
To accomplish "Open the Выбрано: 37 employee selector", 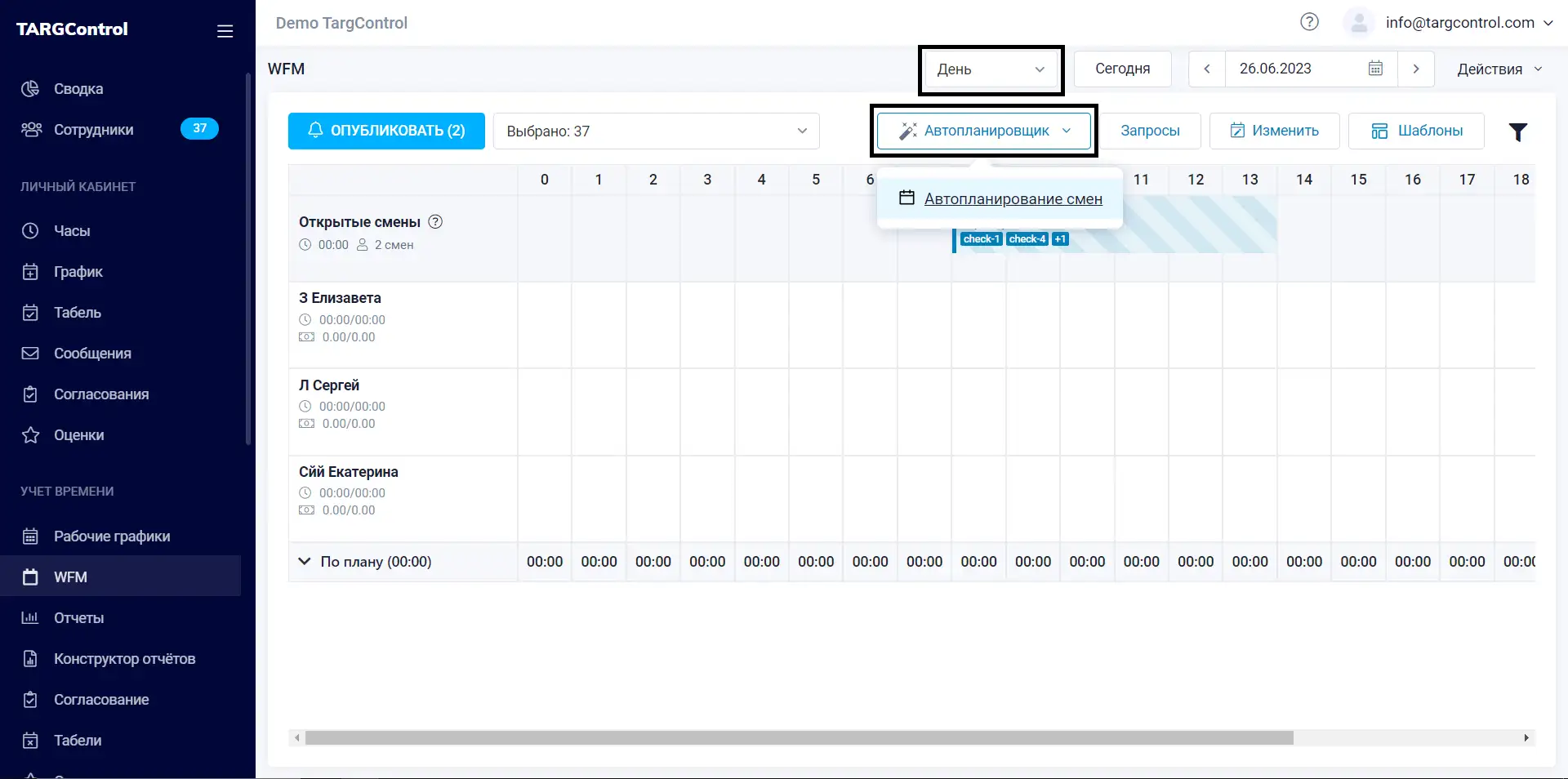I will pos(657,131).
